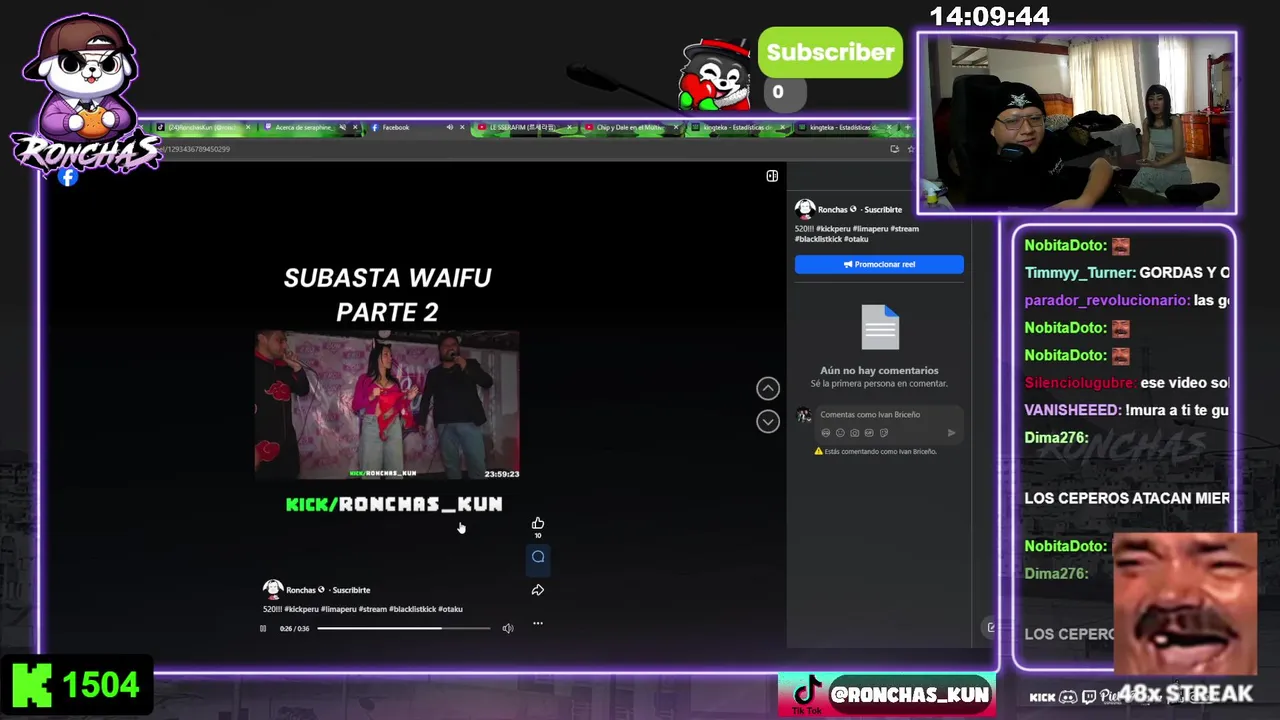Screen dimensions: 1280x720
Task: Add a sticker to the comment
Action: pyautogui.click(x=884, y=433)
